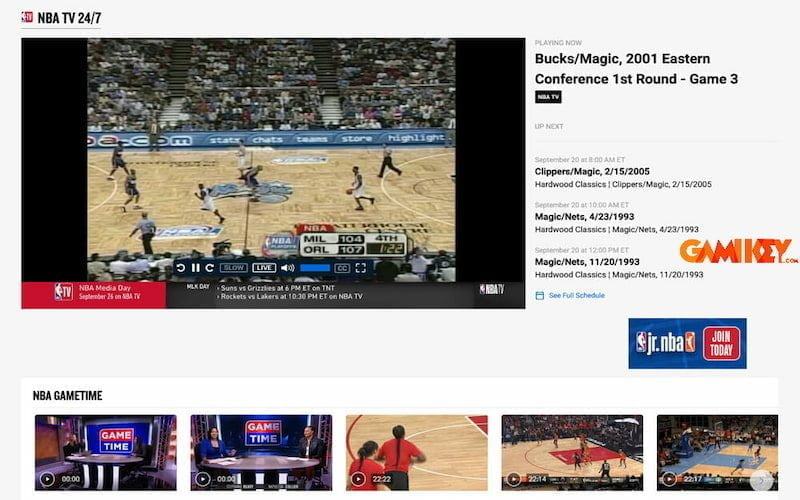The width and height of the screenshot is (800, 500).
Task: Click the NBA TV watermark in video corner
Action: [x=491, y=289]
